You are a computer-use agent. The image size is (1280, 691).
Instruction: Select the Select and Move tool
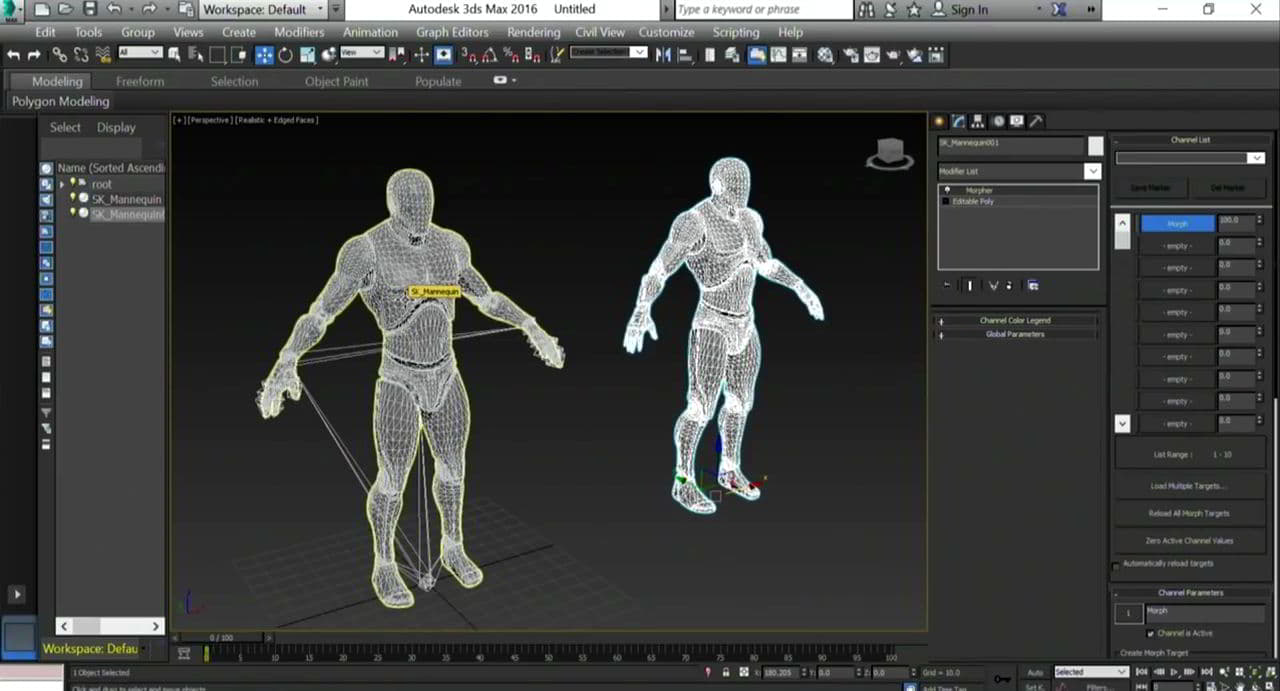[263, 55]
